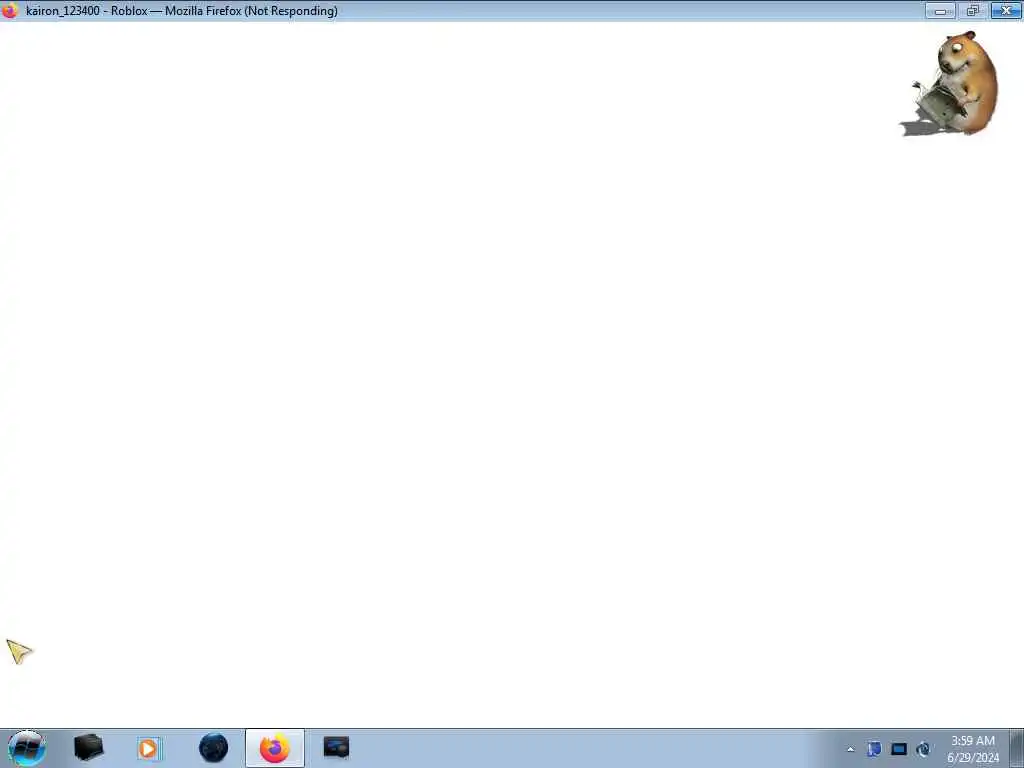Open the monitor icon in system tray

pos(899,750)
